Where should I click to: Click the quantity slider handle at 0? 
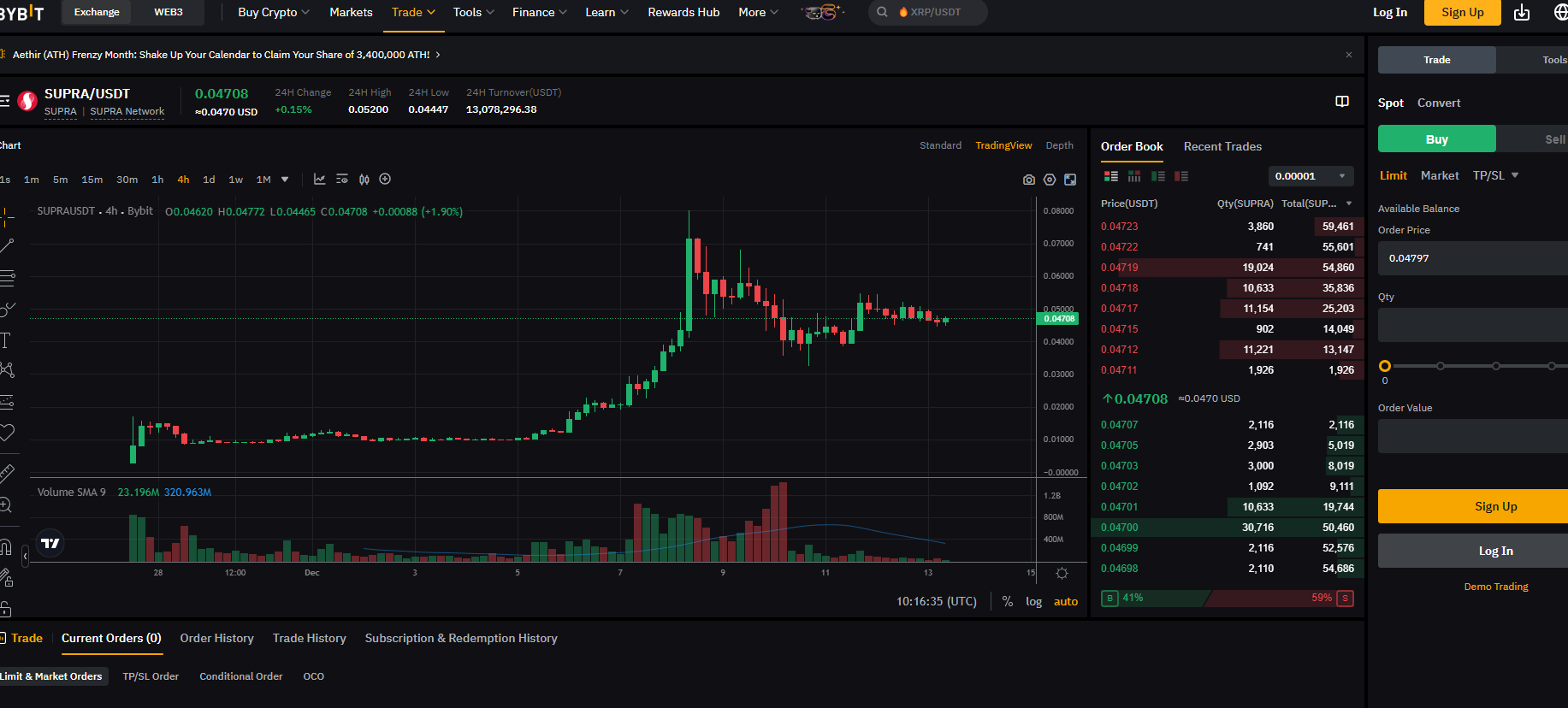[x=1385, y=366]
